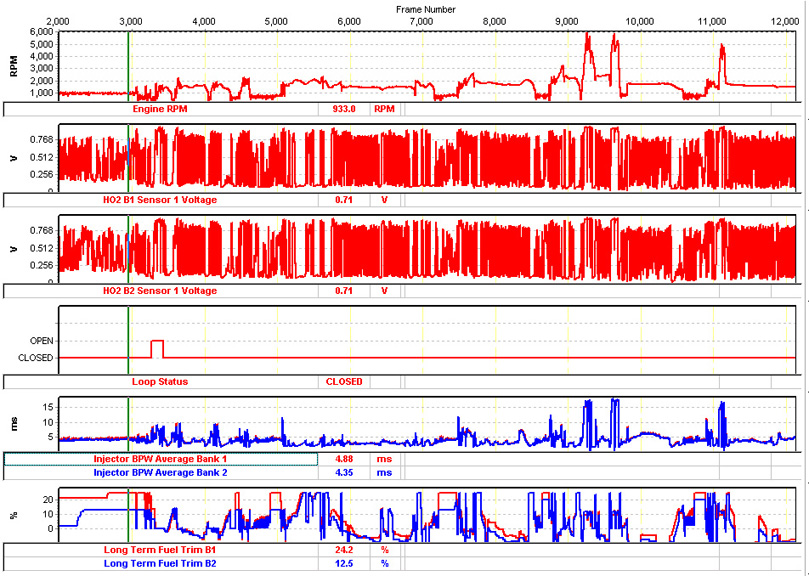Click the Long Term Fuel Trim B1 label
Screen dimensions: 809x576
[x=160, y=550]
